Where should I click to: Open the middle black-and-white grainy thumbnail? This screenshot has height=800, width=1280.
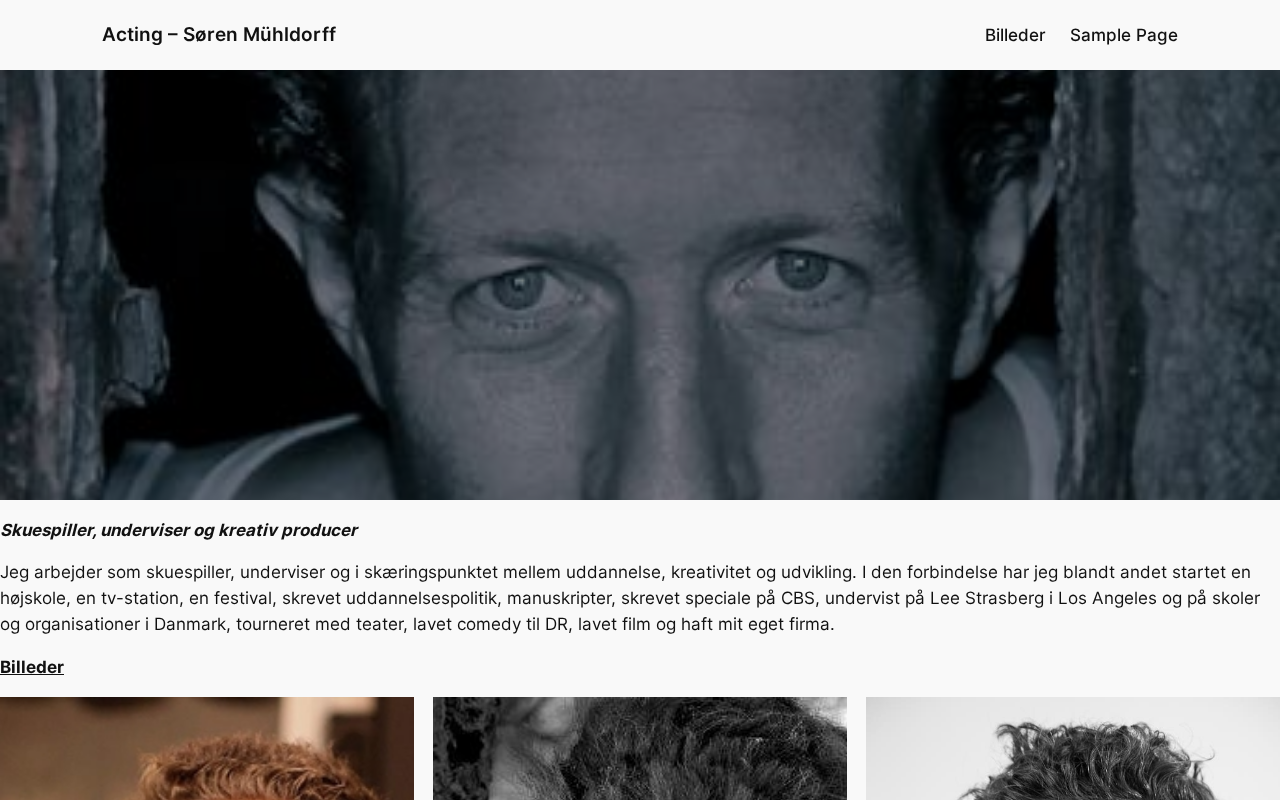pos(640,748)
